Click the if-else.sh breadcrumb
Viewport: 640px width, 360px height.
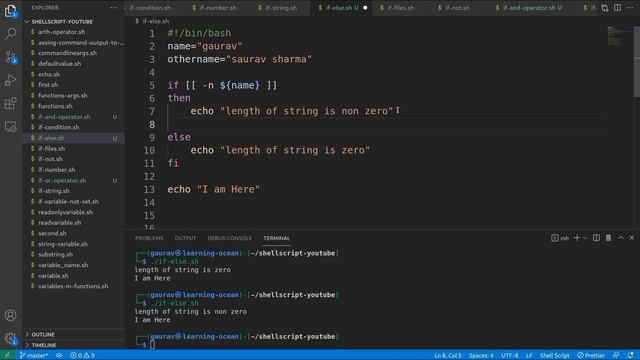coord(156,21)
